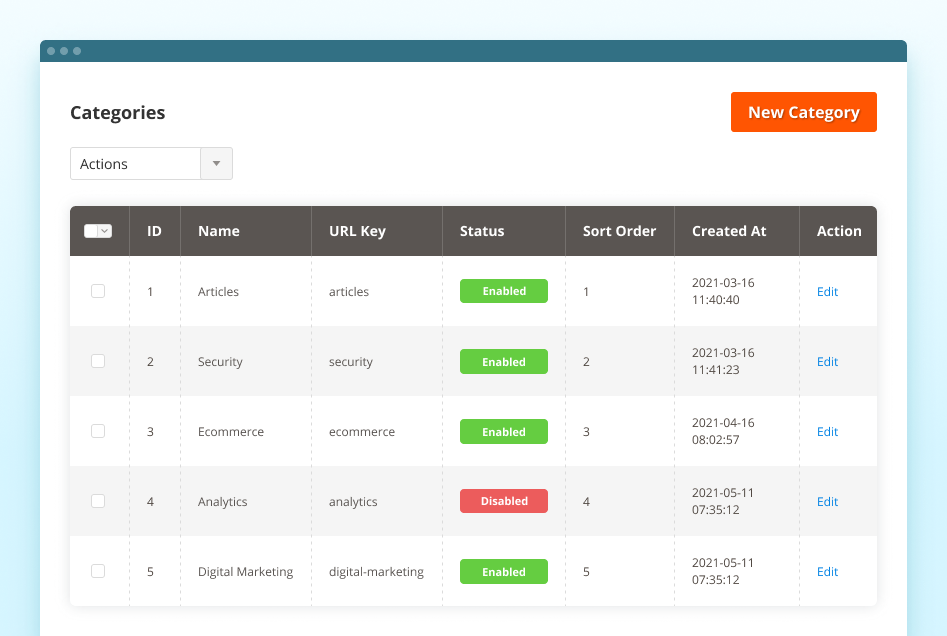The height and width of the screenshot is (636, 947).
Task: Open the Actions dropdown
Action: pyautogui.click(x=136, y=164)
